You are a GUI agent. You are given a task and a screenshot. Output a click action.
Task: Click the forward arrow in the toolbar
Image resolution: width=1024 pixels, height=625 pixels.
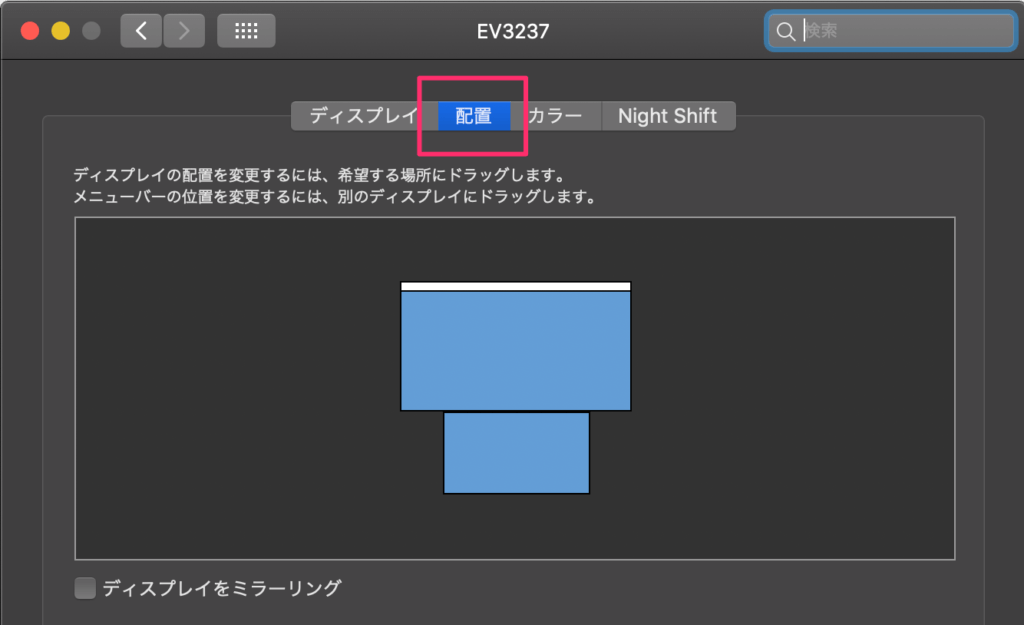click(183, 31)
